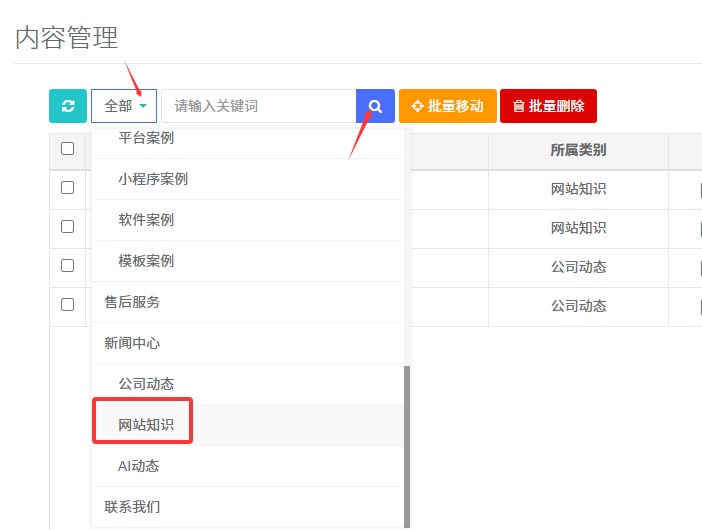Choose 模板案例 in the dropdown list
This screenshot has width=702, height=530.
146,261
